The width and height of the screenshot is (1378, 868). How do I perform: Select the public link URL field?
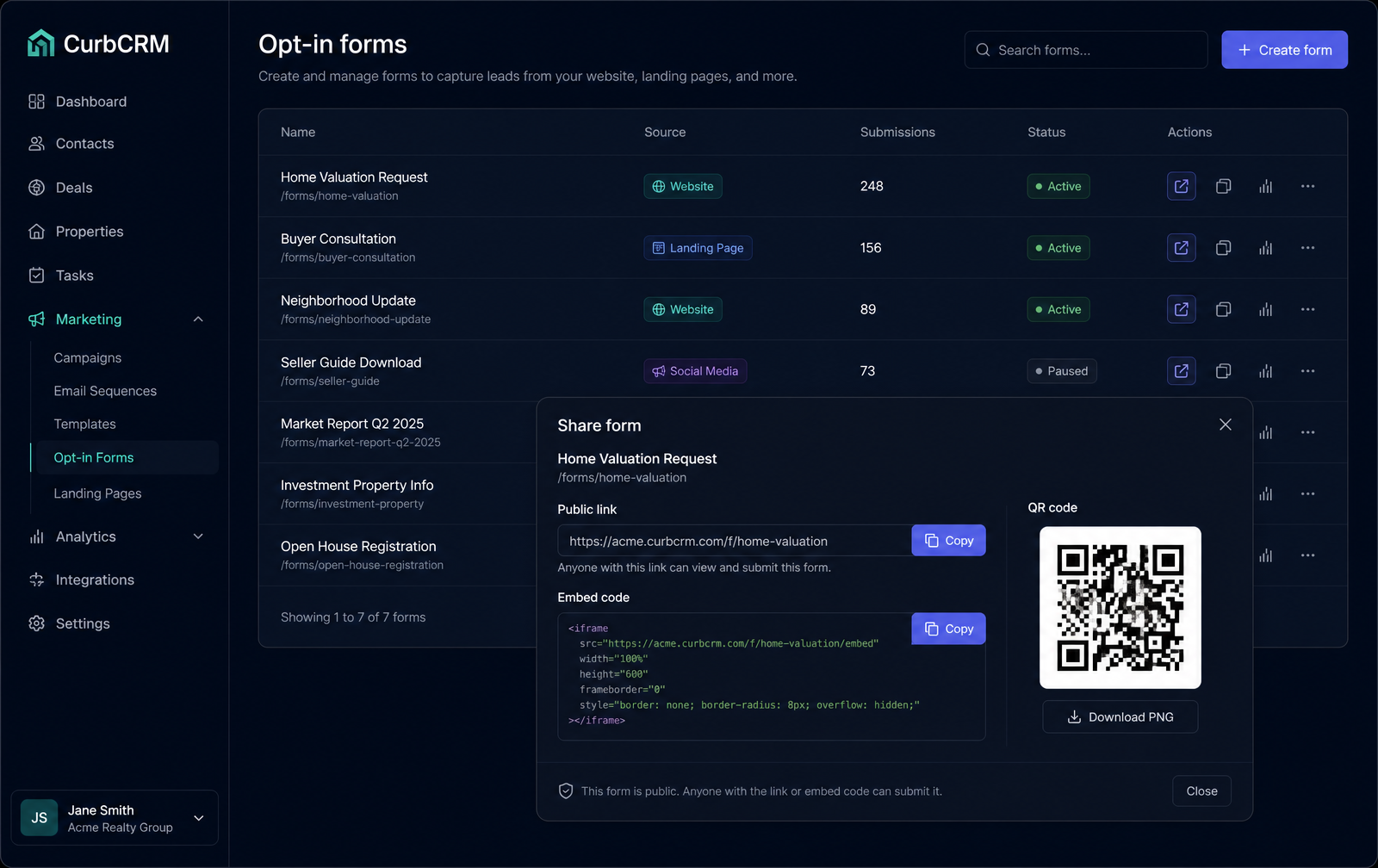(x=735, y=541)
